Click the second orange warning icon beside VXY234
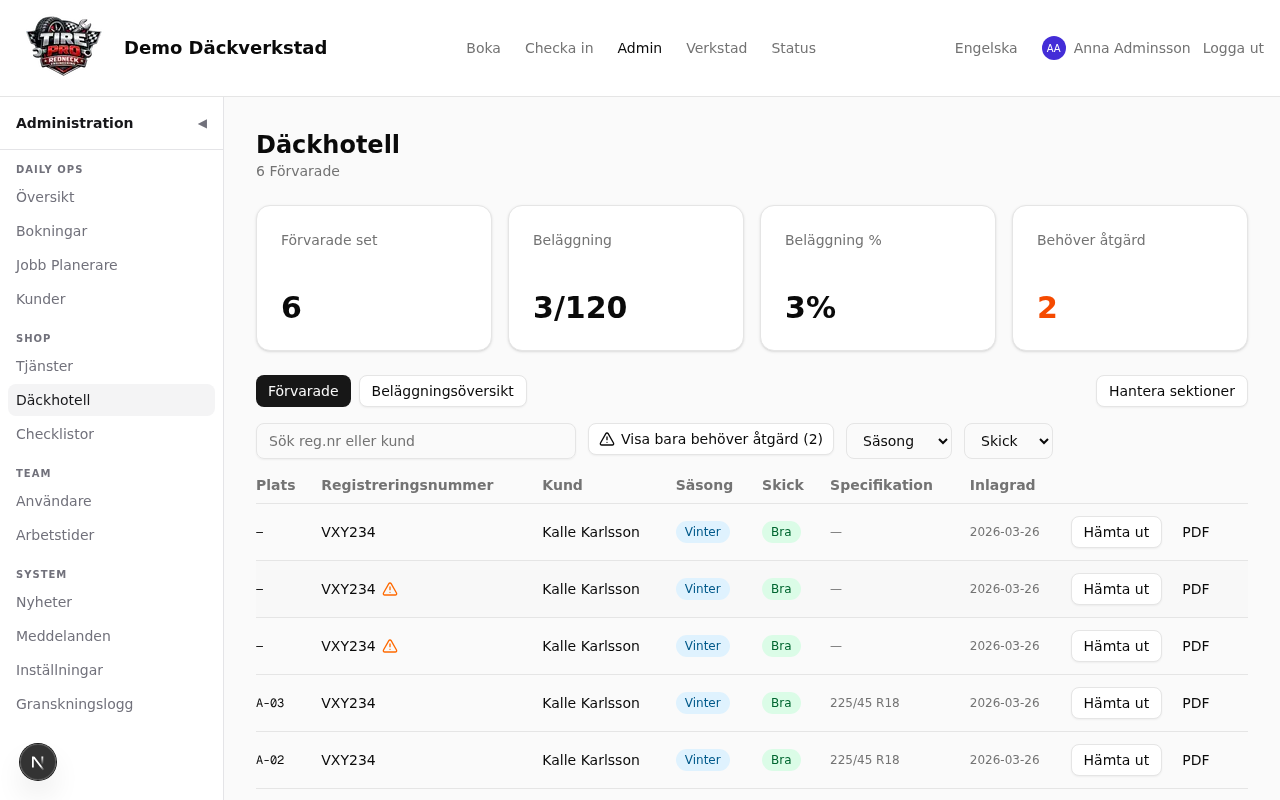This screenshot has height=800, width=1280. click(x=390, y=646)
